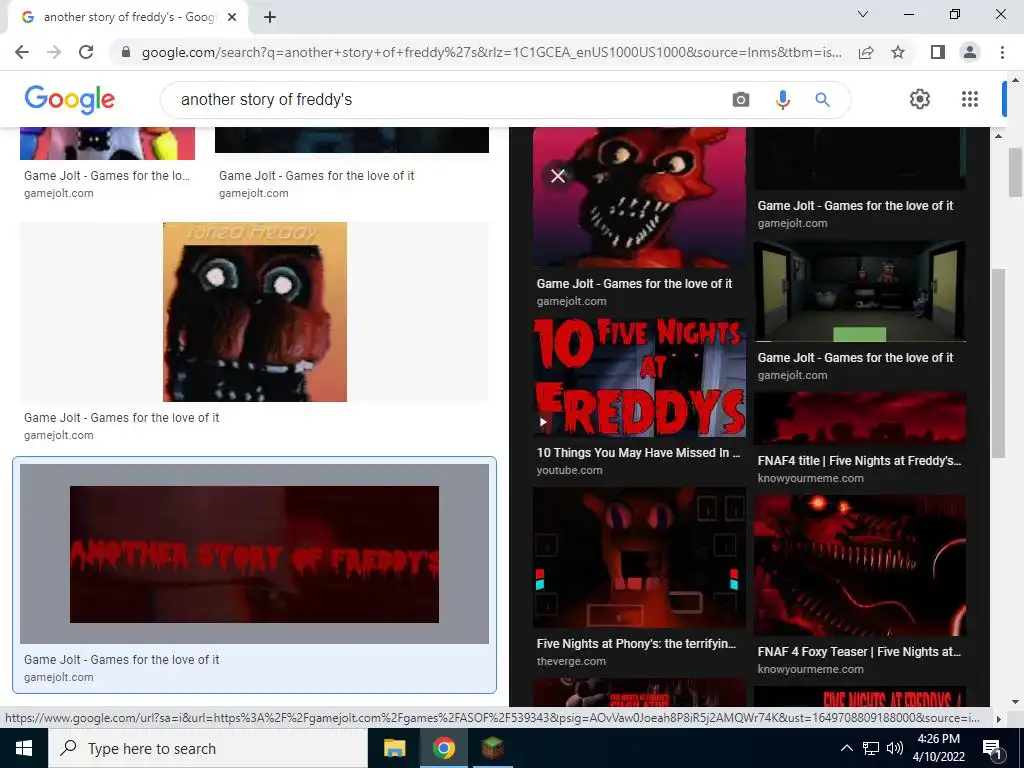Open the Windows Start menu
The width and height of the screenshot is (1024, 768).
[24, 748]
